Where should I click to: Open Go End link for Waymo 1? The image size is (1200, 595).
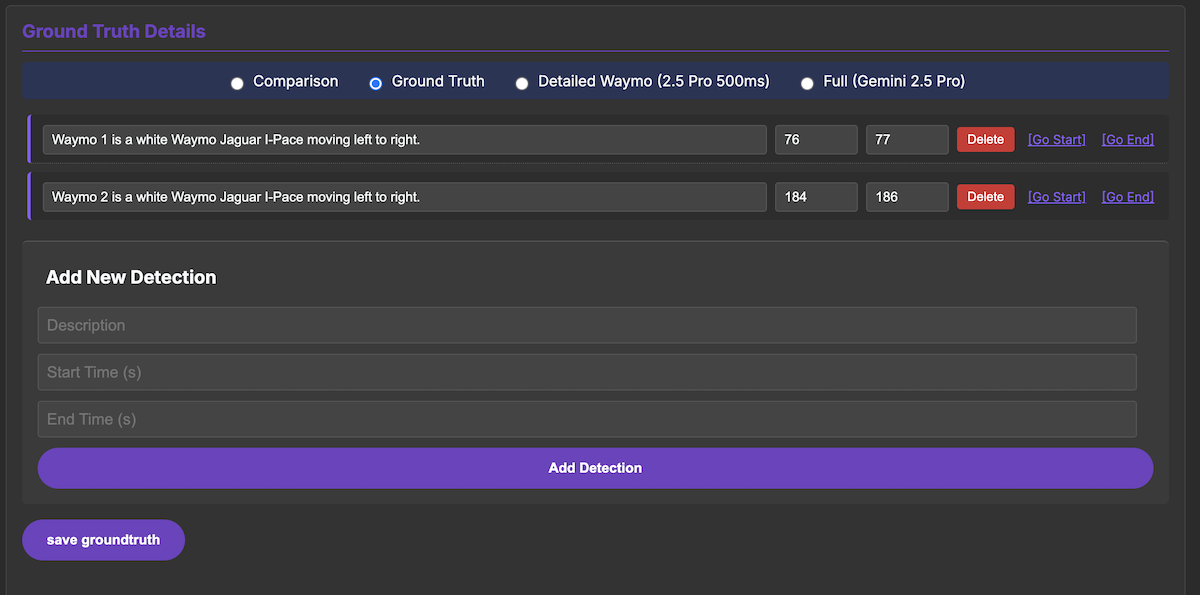click(x=1128, y=140)
